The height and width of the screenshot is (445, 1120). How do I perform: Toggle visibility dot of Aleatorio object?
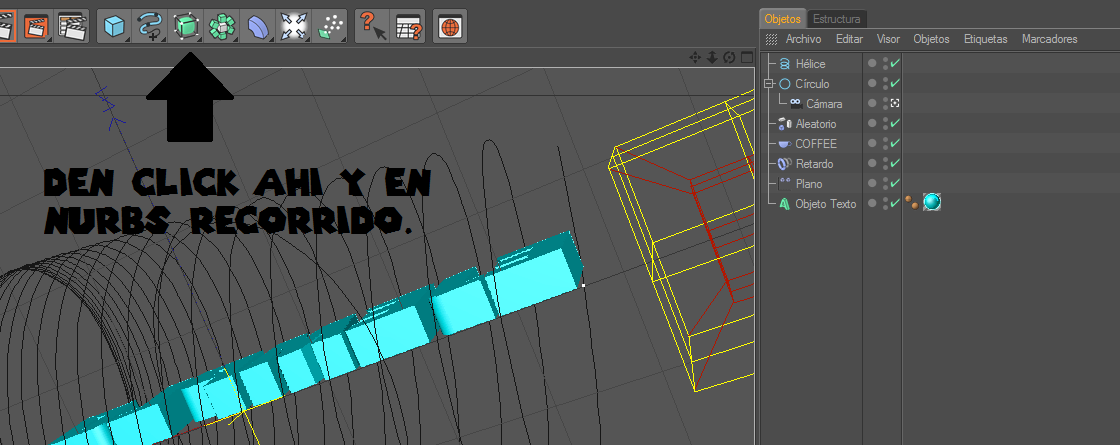click(x=873, y=124)
